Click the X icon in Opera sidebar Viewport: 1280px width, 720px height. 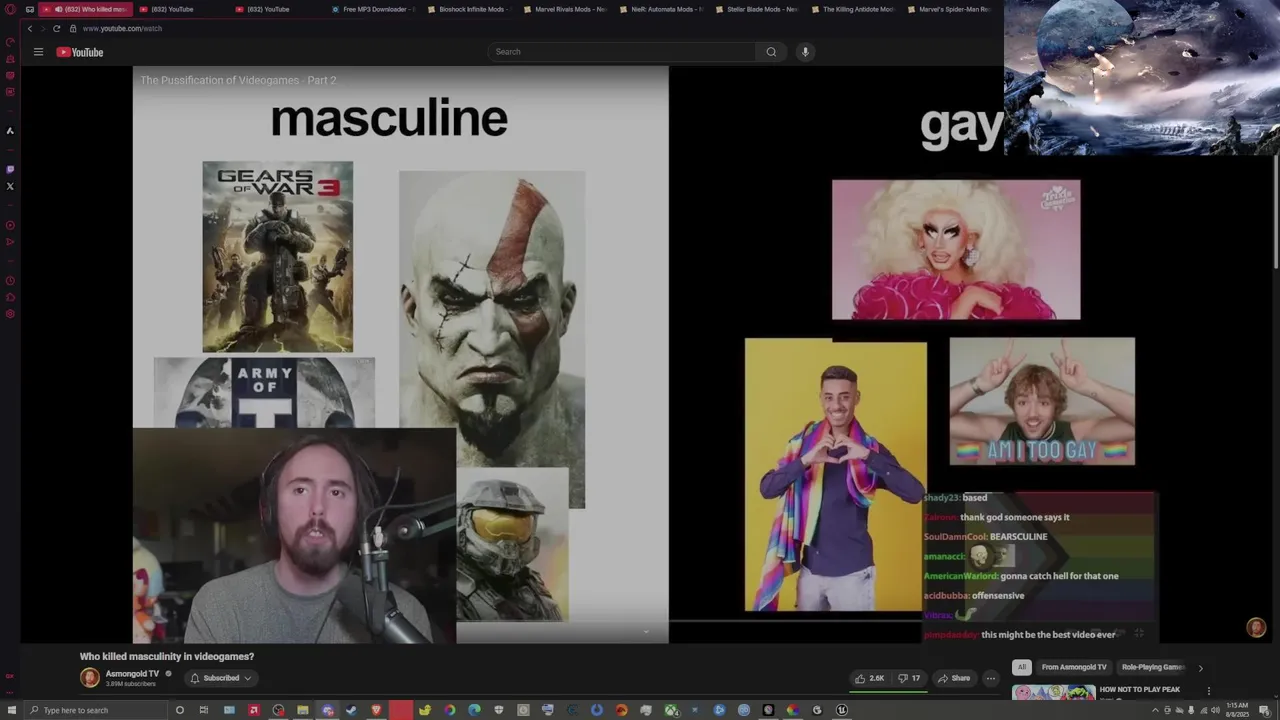10,186
